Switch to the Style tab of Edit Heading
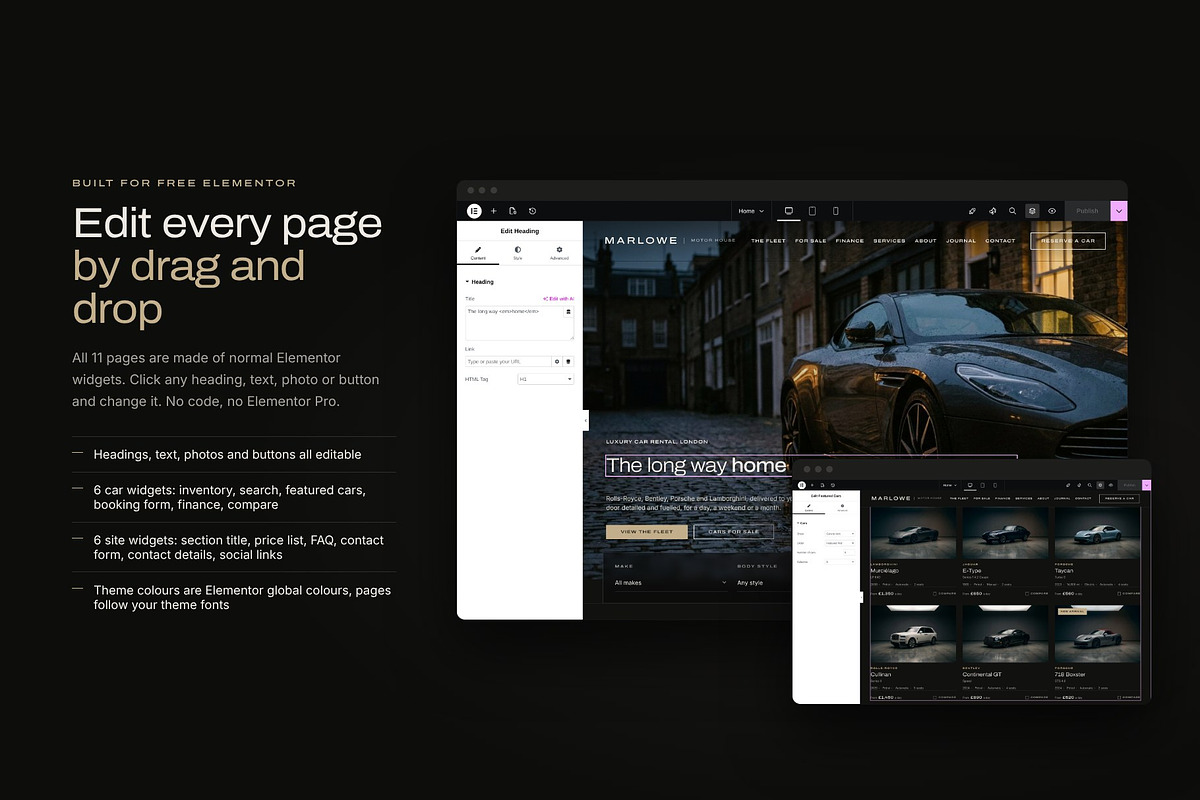 (518, 253)
